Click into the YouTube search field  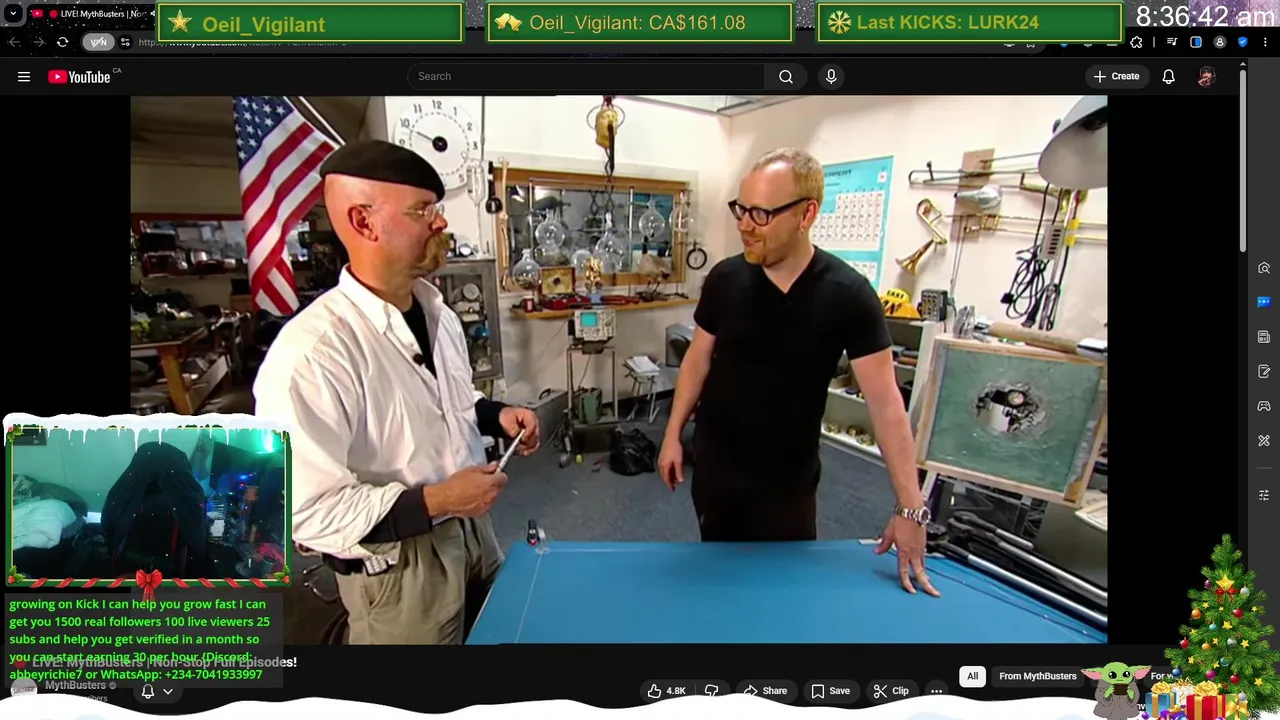[x=586, y=76]
